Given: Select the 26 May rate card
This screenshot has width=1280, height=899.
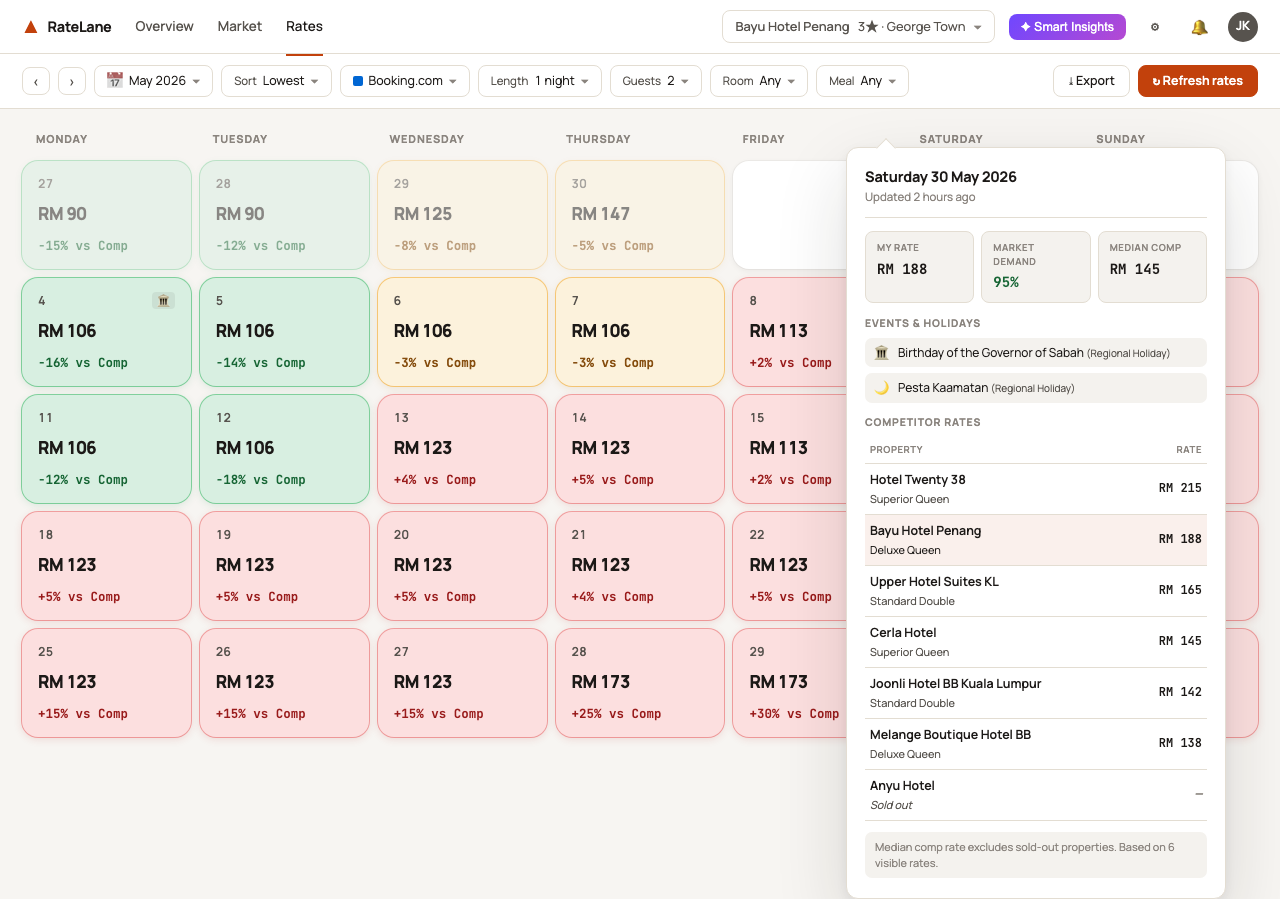Looking at the screenshot, I should pyautogui.click(x=284, y=683).
